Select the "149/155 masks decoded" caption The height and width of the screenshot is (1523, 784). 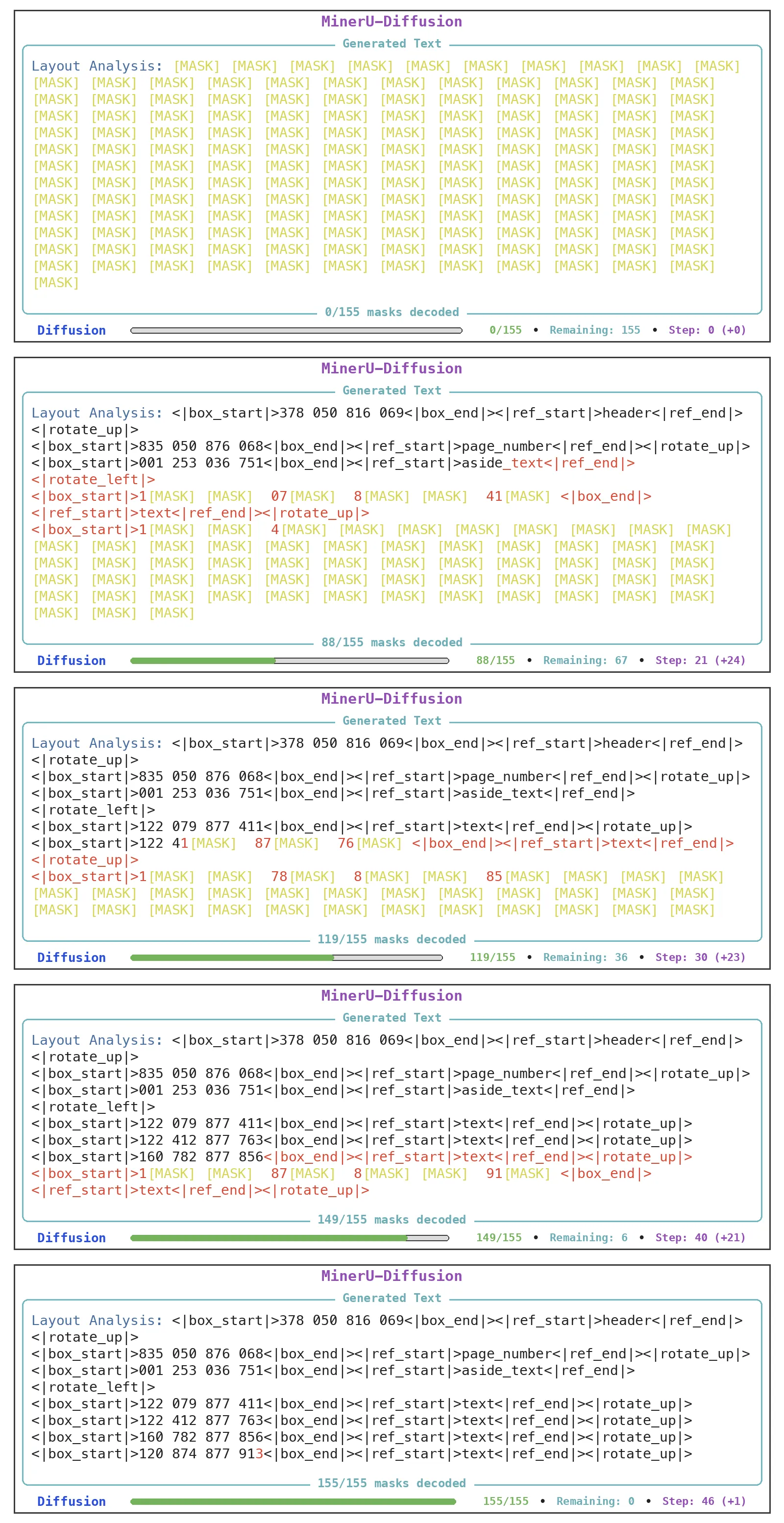click(x=392, y=1219)
